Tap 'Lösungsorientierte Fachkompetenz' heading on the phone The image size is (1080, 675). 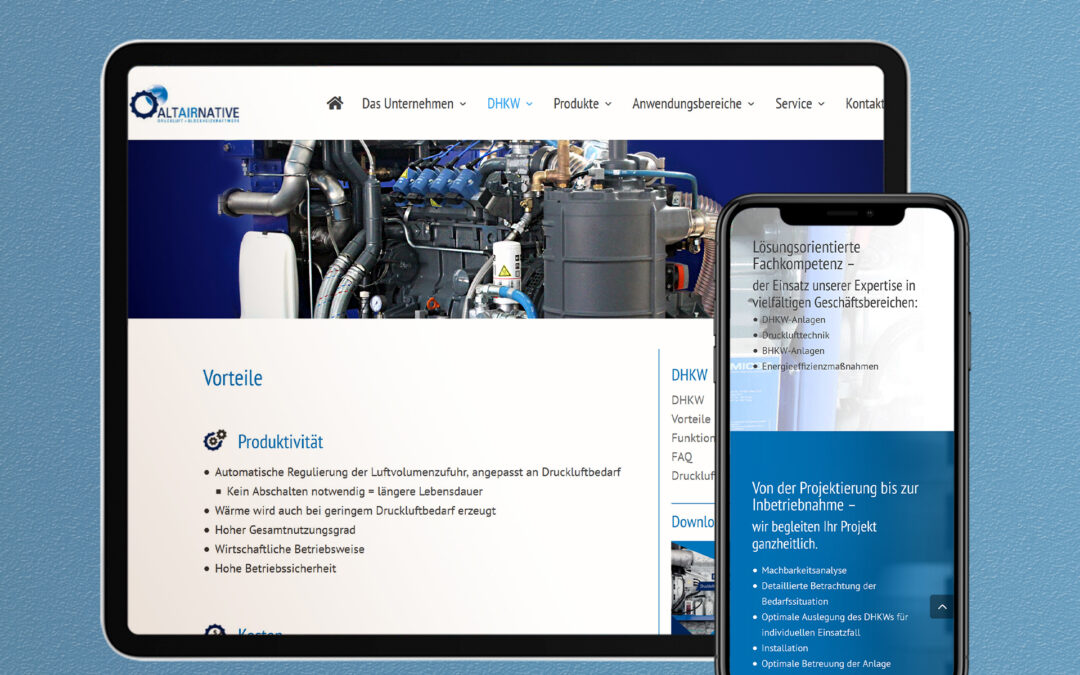click(806, 255)
